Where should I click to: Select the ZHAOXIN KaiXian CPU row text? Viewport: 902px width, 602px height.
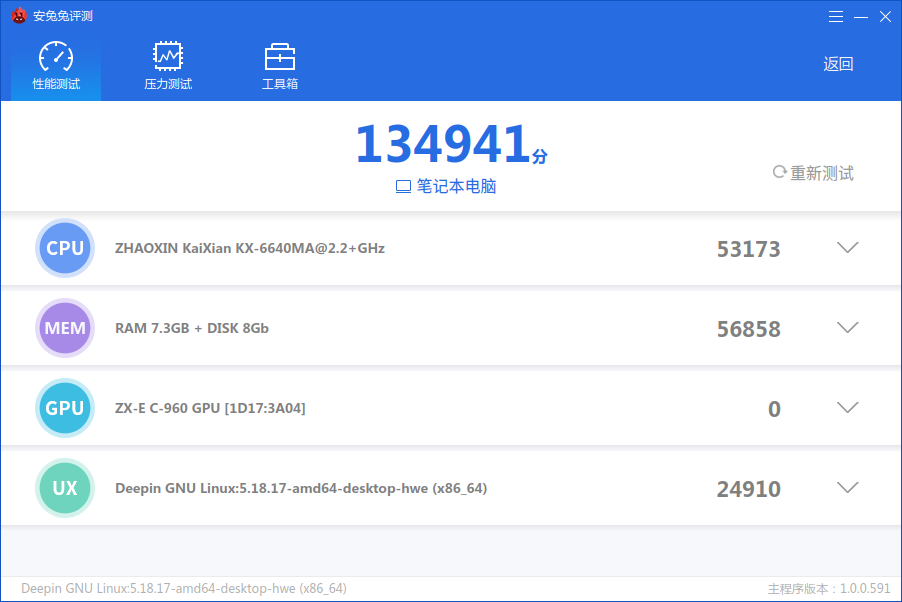(250, 248)
